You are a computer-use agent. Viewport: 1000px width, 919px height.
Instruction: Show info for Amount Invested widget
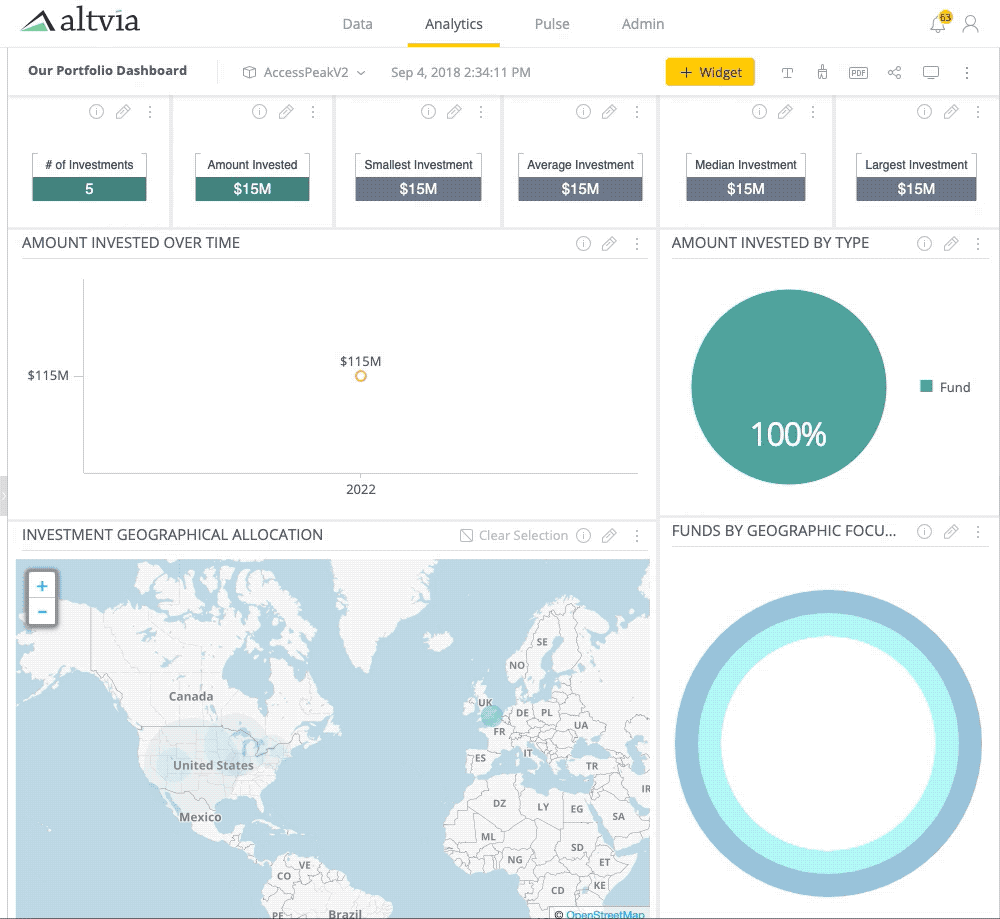260,112
